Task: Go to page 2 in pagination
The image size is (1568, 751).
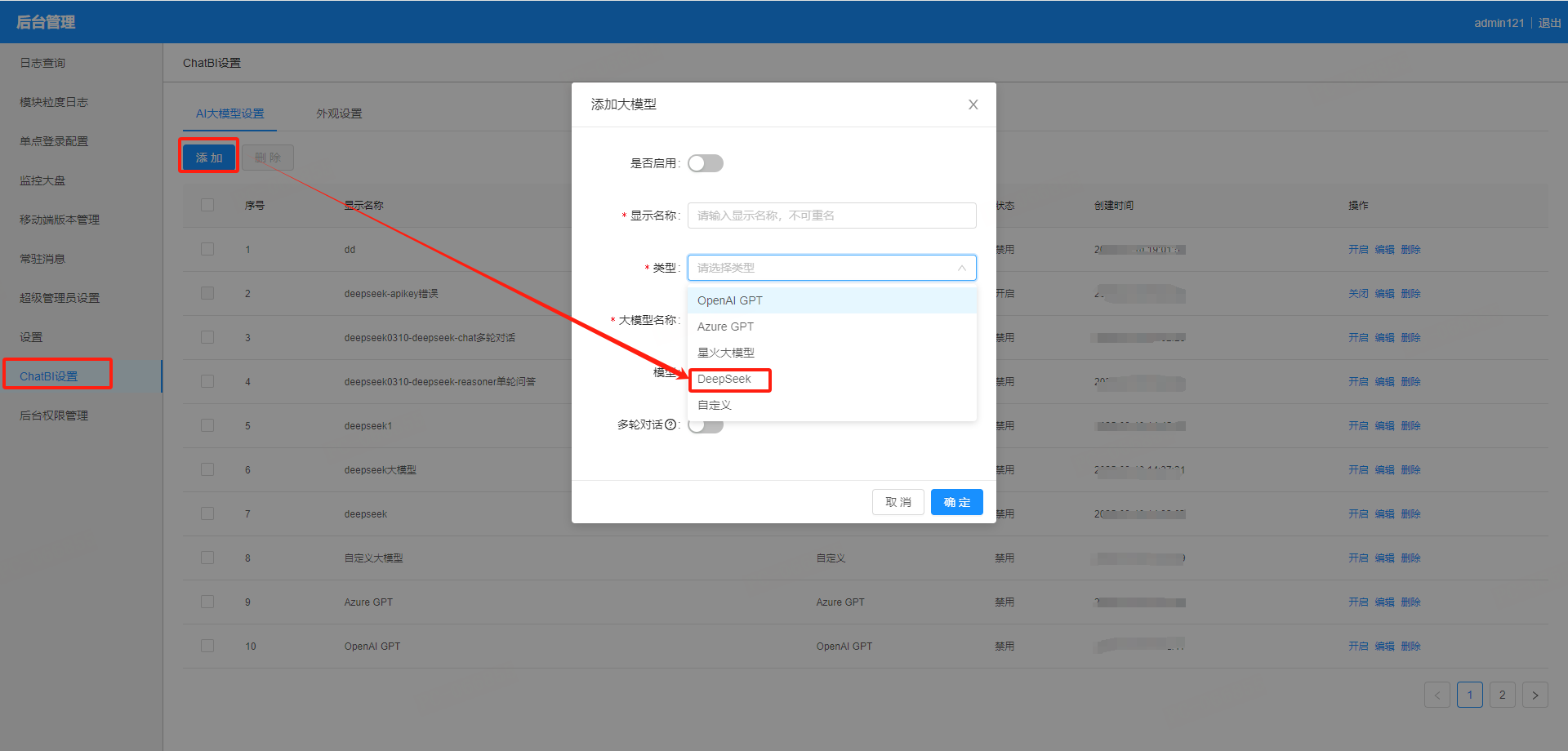Action: pos(1502,695)
